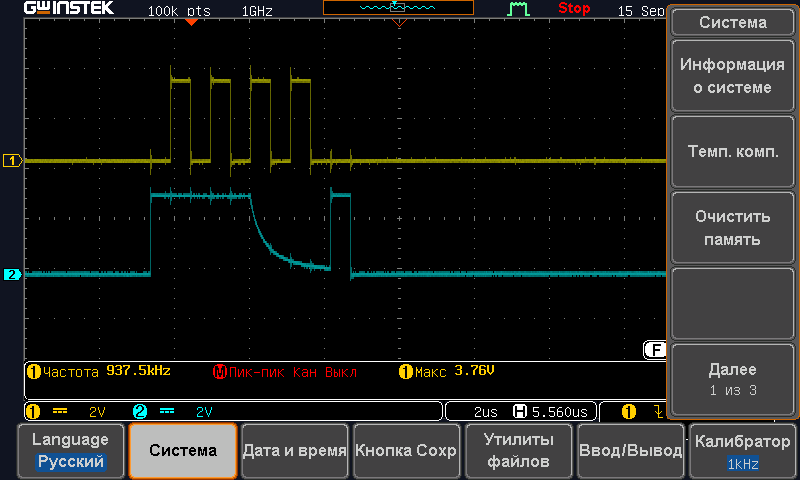Select the Система bottom menu tab

tap(183, 450)
